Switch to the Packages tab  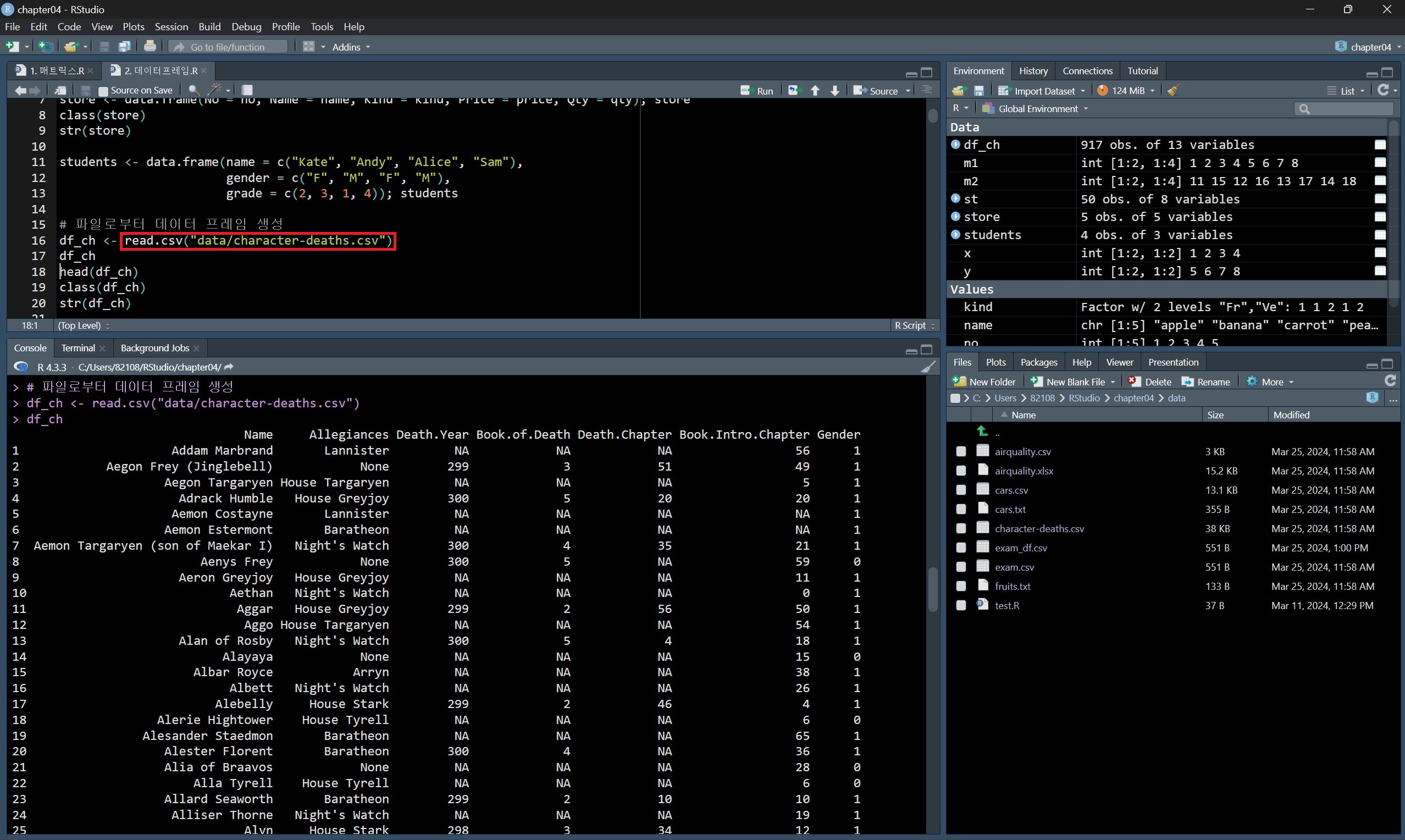pyautogui.click(x=1038, y=362)
